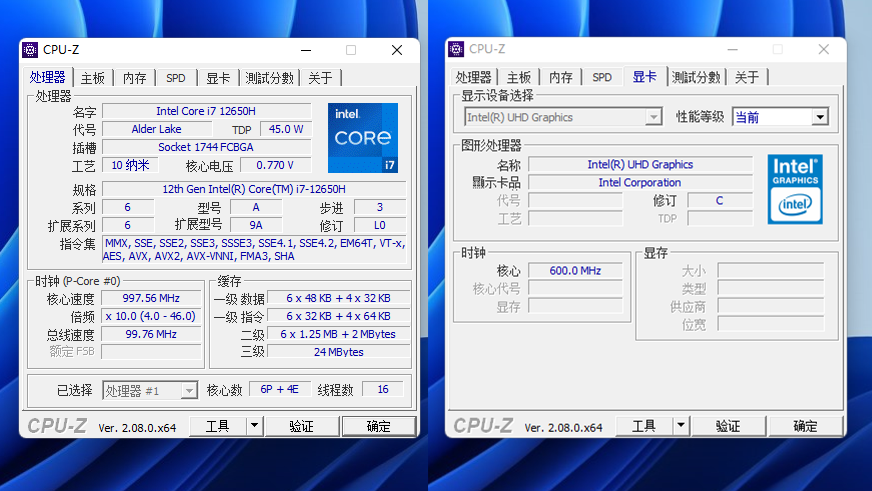Click the GPU core clock 600.0 MHz value
The image size is (872, 491).
click(575, 271)
